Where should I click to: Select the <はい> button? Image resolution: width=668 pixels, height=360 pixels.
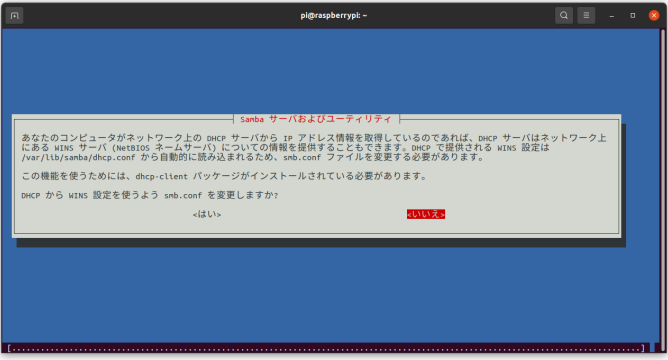[x=207, y=214]
